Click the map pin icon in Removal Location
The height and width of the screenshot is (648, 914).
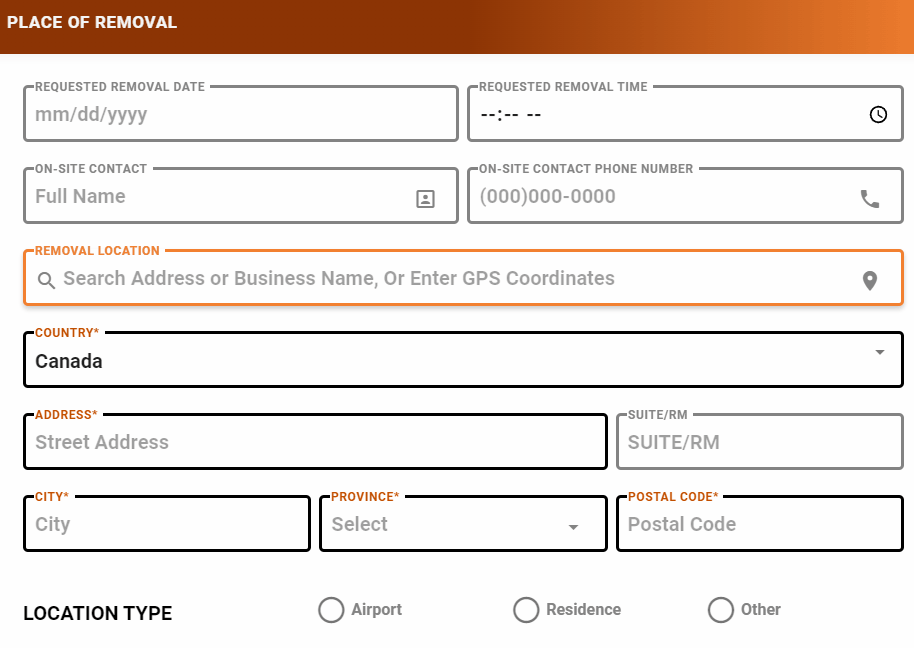tap(870, 281)
